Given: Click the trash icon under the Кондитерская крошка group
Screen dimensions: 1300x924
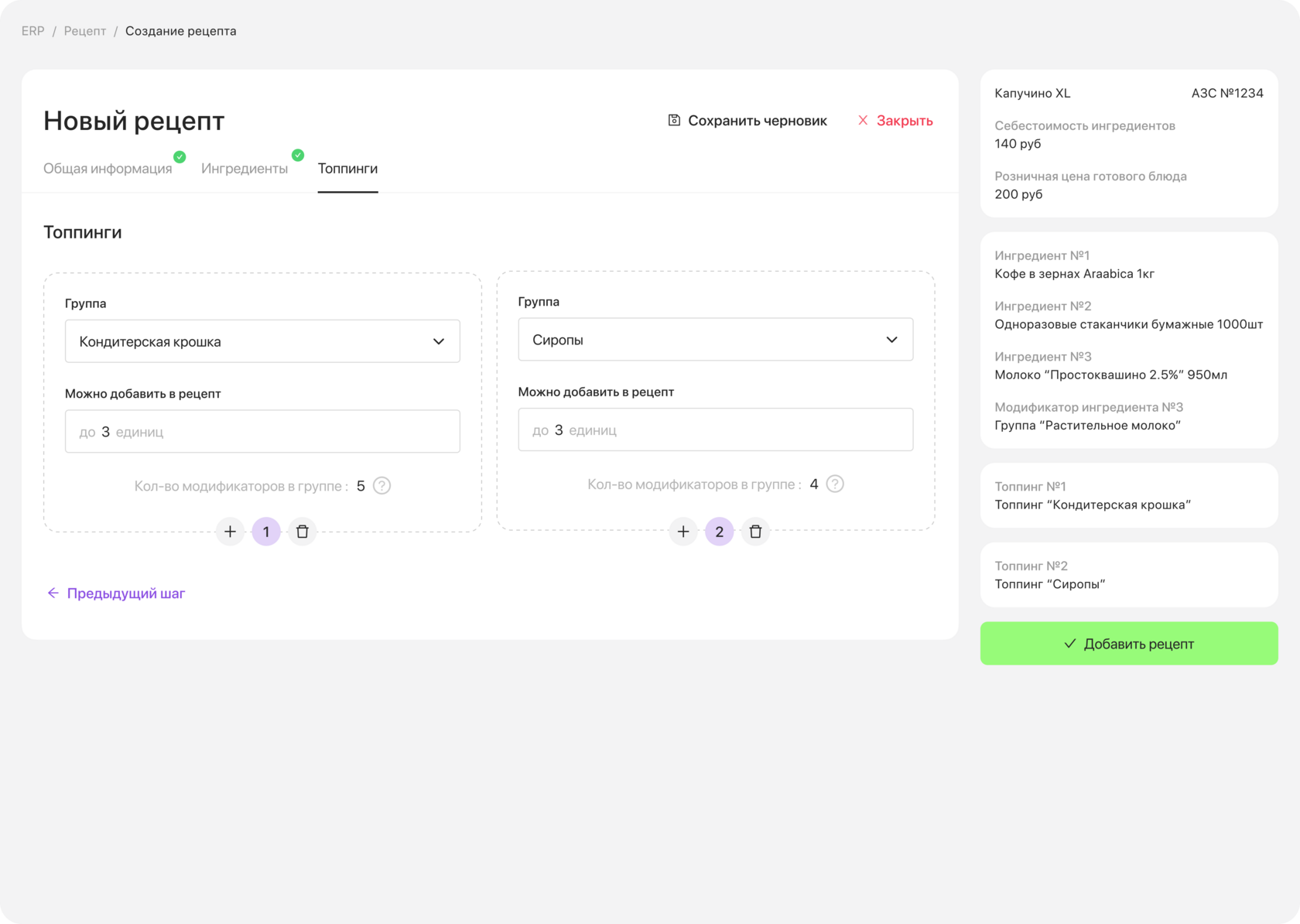Looking at the screenshot, I should pyautogui.click(x=303, y=532).
